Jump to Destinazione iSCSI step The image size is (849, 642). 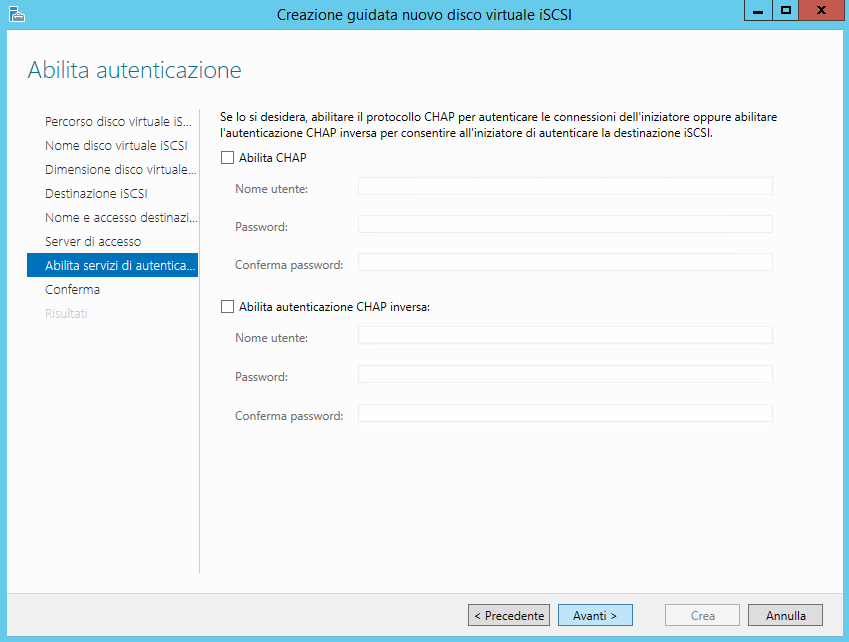click(x=96, y=193)
